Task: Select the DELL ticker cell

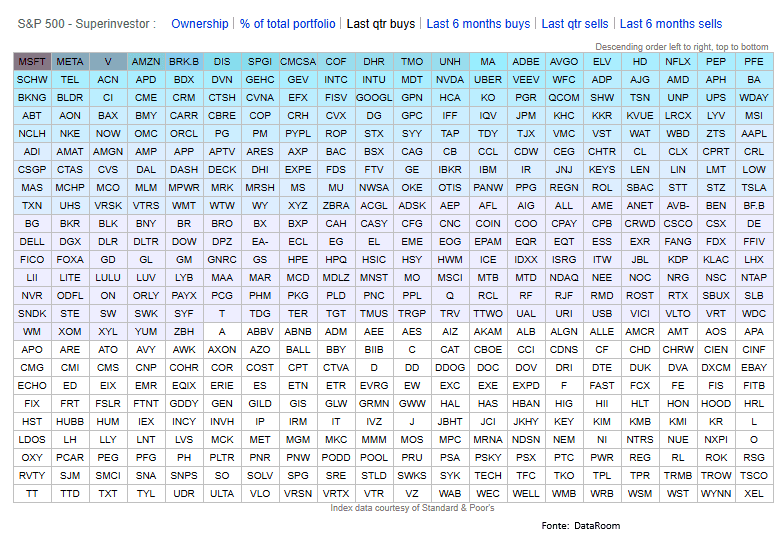Action: 32,242
